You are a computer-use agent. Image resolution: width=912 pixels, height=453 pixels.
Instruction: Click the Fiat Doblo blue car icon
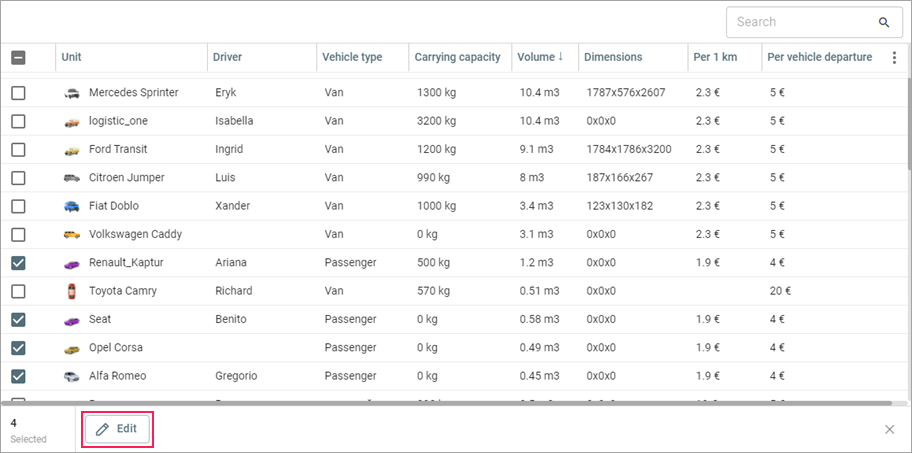tap(71, 206)
